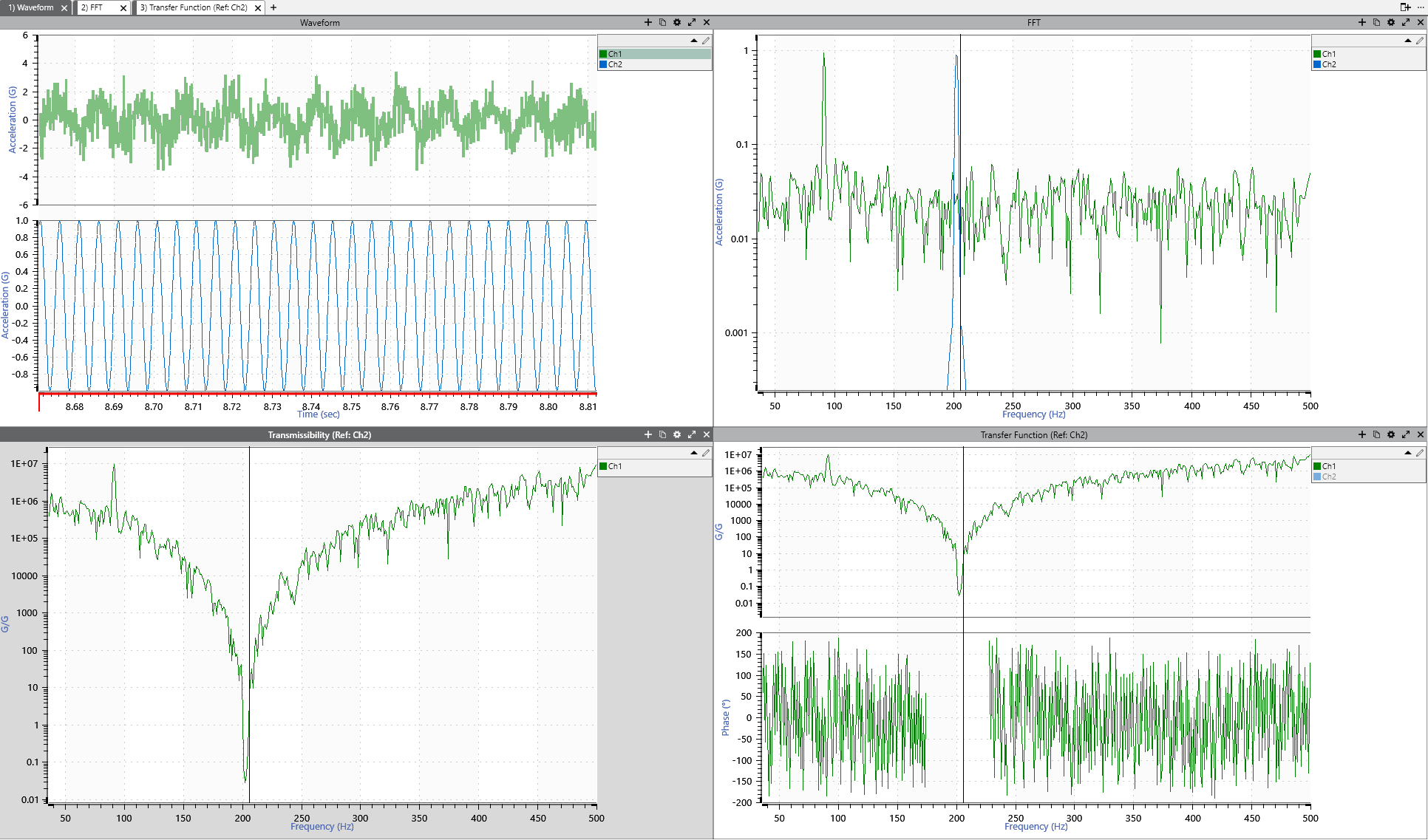Click the FFT cursor line near 205 Hz
This screenshot has height=840, width=1428.
961,213
